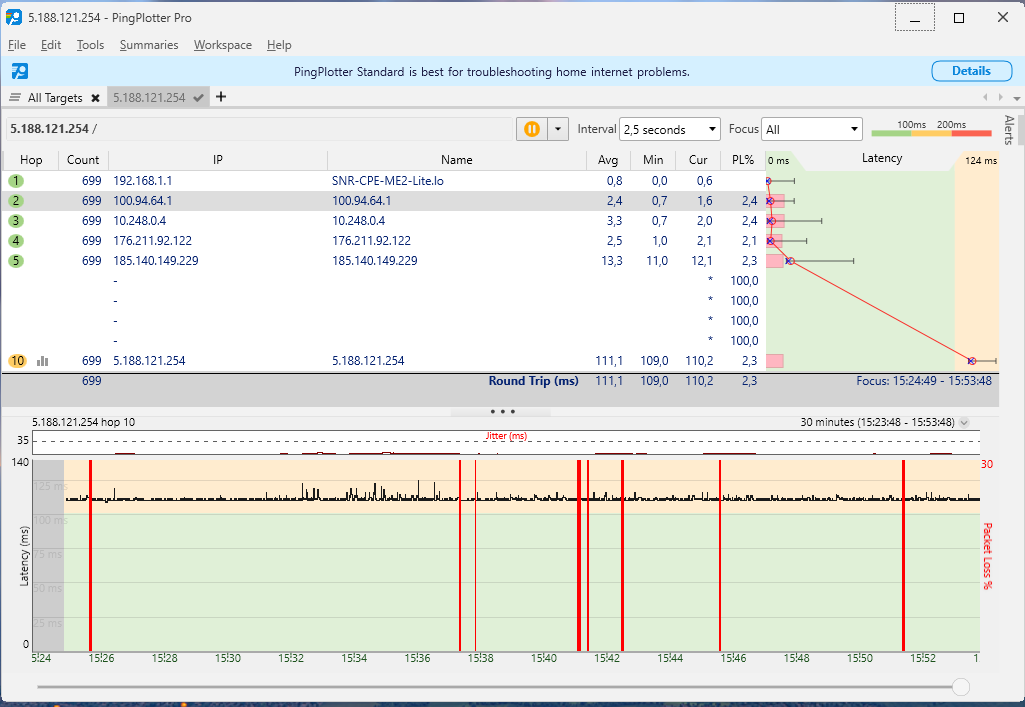Viewport: 1025px width, 707px height.
Task: Open the Alerts side panel
Action: point(1009,129)
